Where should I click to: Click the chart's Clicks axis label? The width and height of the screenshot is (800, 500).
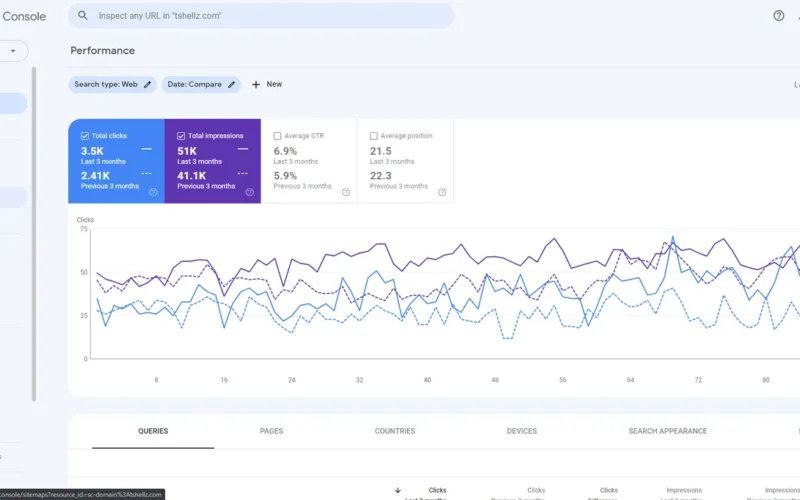tap(85, 220)
